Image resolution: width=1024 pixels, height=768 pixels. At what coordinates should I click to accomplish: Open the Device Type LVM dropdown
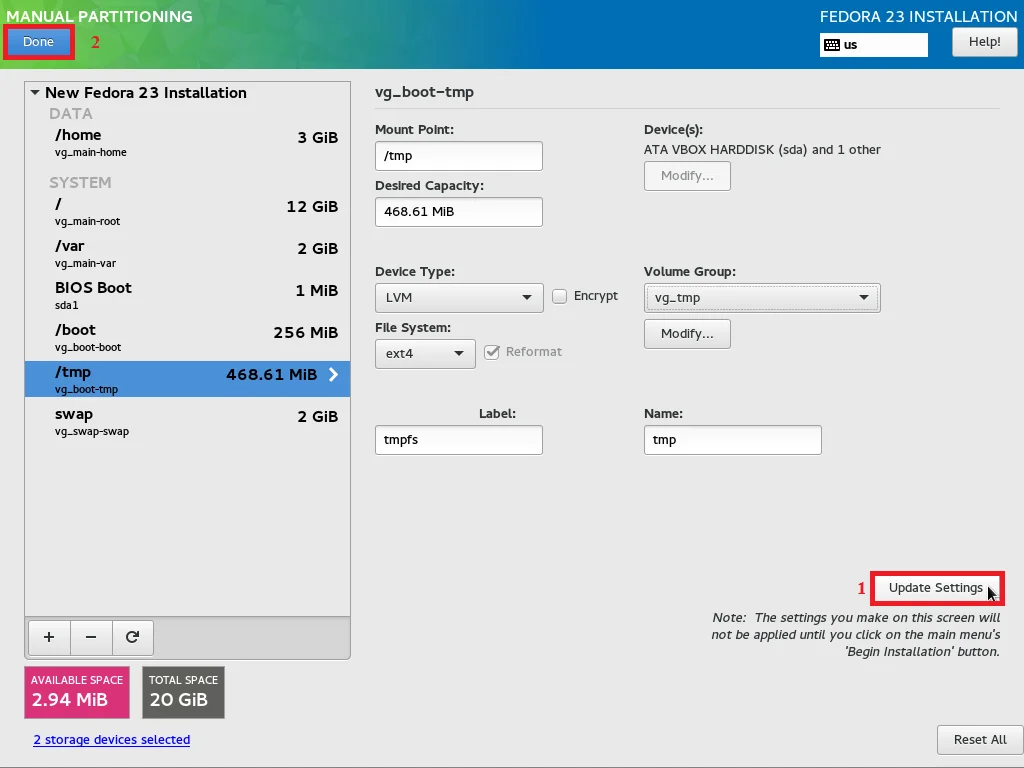pos(459,298)
